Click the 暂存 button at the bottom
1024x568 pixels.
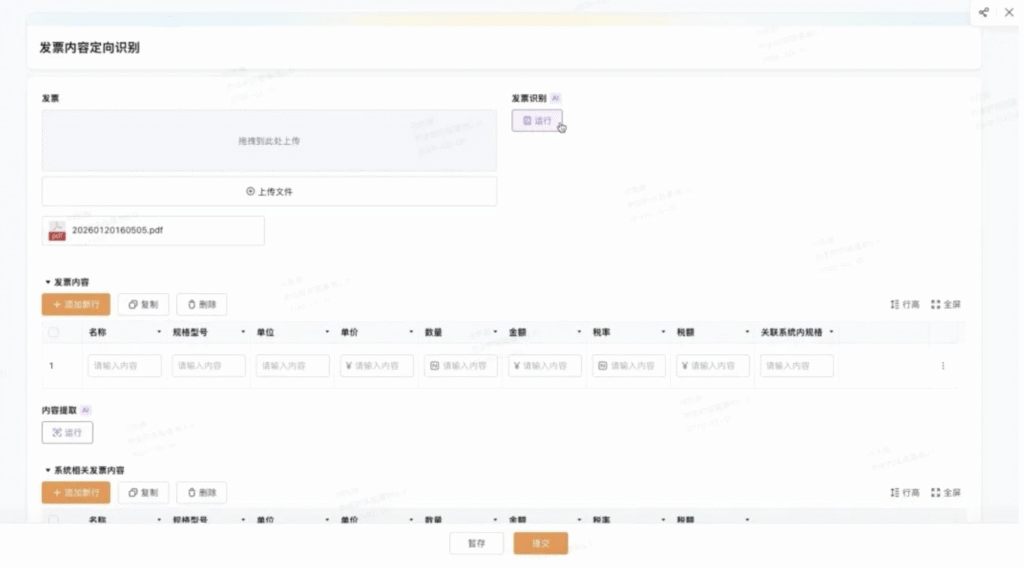476,543
